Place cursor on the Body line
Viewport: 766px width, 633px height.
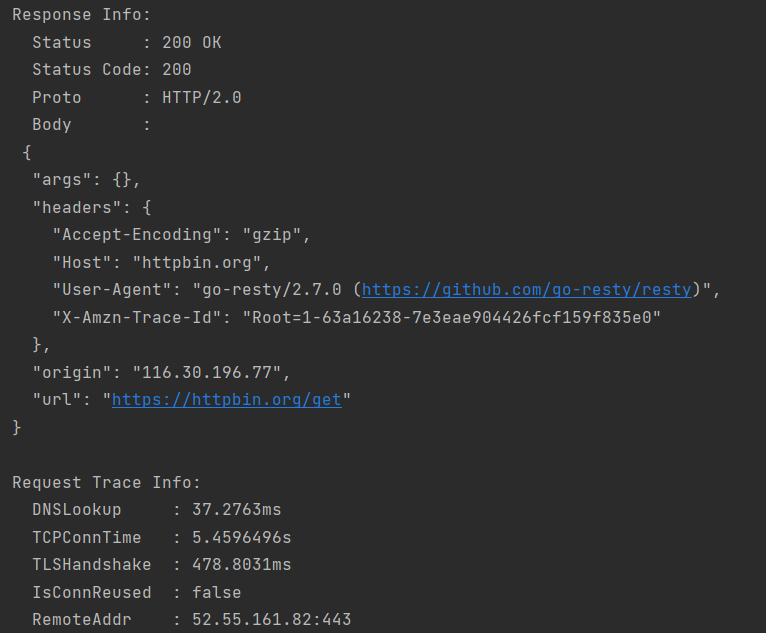(52, 125)
